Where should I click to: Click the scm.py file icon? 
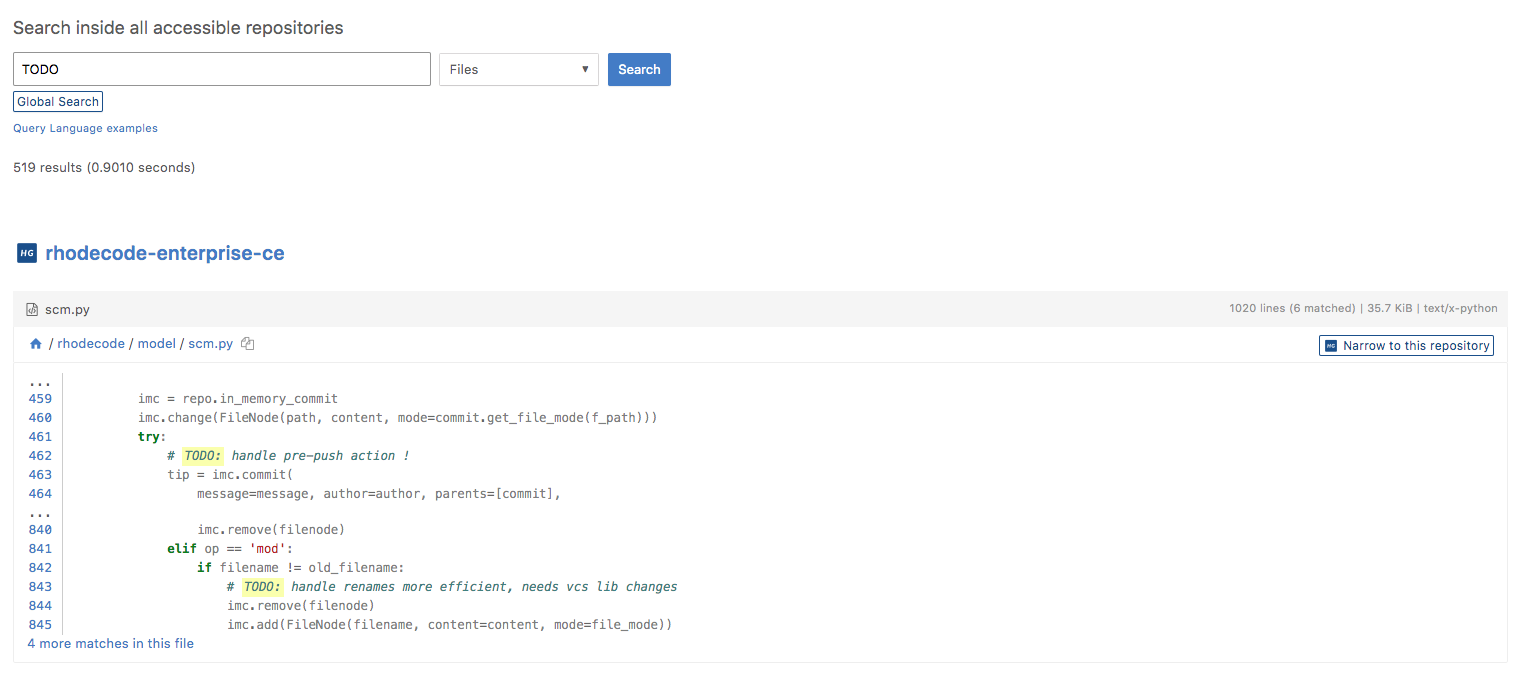(x=32, y=310)
